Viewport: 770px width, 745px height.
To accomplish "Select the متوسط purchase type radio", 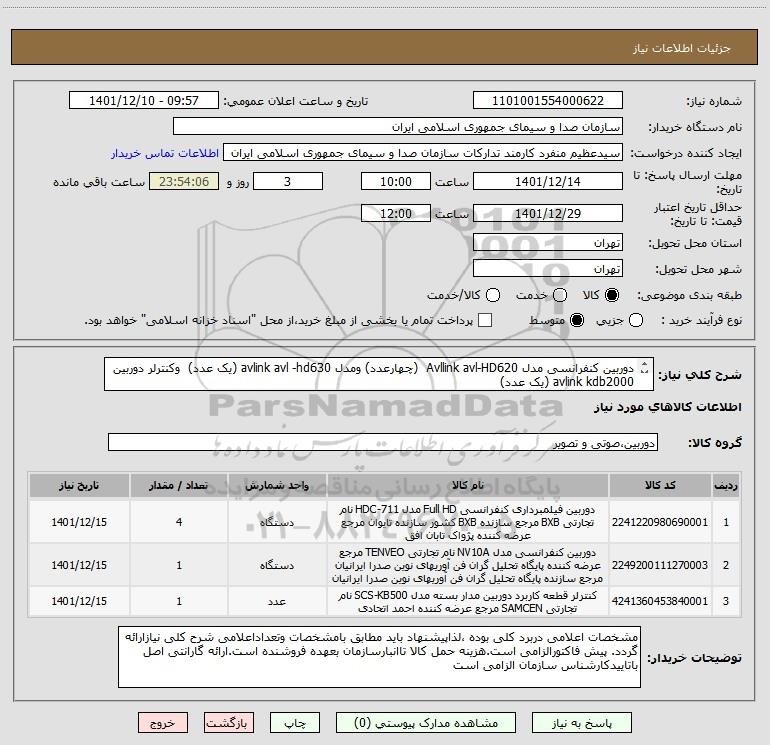I will 577,321.
